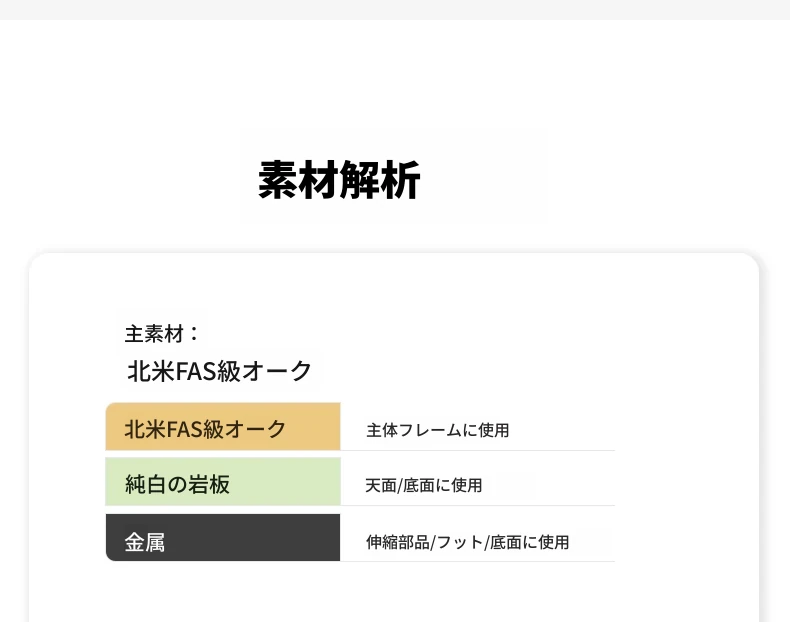The width and height of the screenshot is (790, 622).
Task: Click the 北米FAS級オーク main material title
Action: click(x=220, y=371)
